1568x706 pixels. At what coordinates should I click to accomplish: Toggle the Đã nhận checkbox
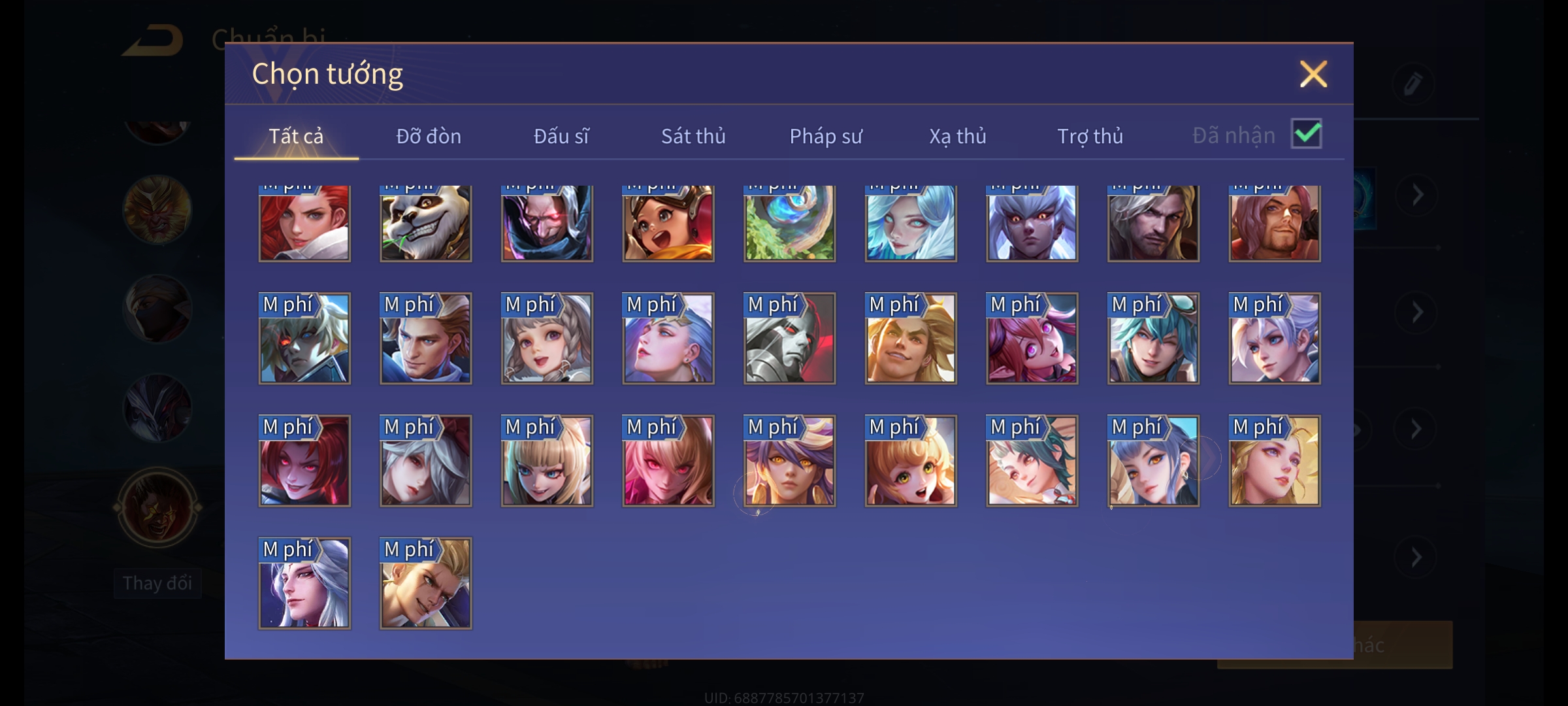point(1306,134)
